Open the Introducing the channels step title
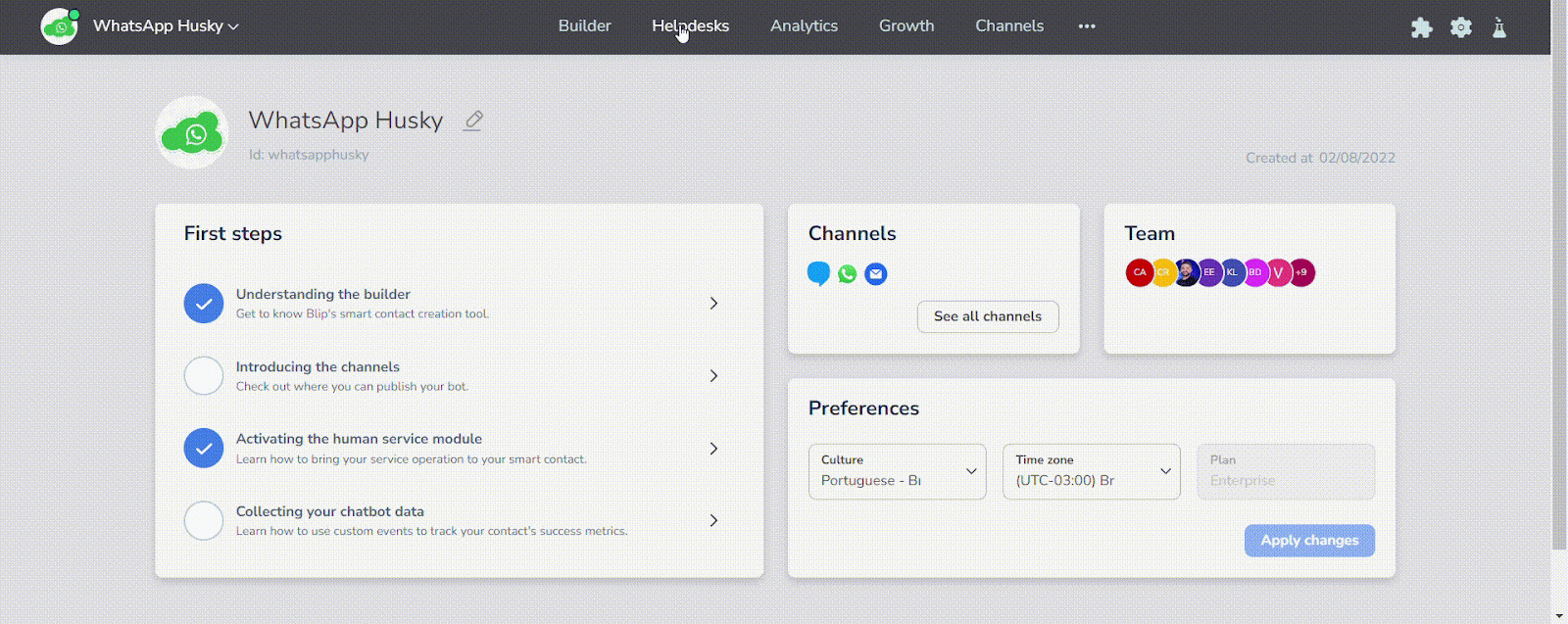1568x624 pixels. pyautogui.click(x=318, y=366)
